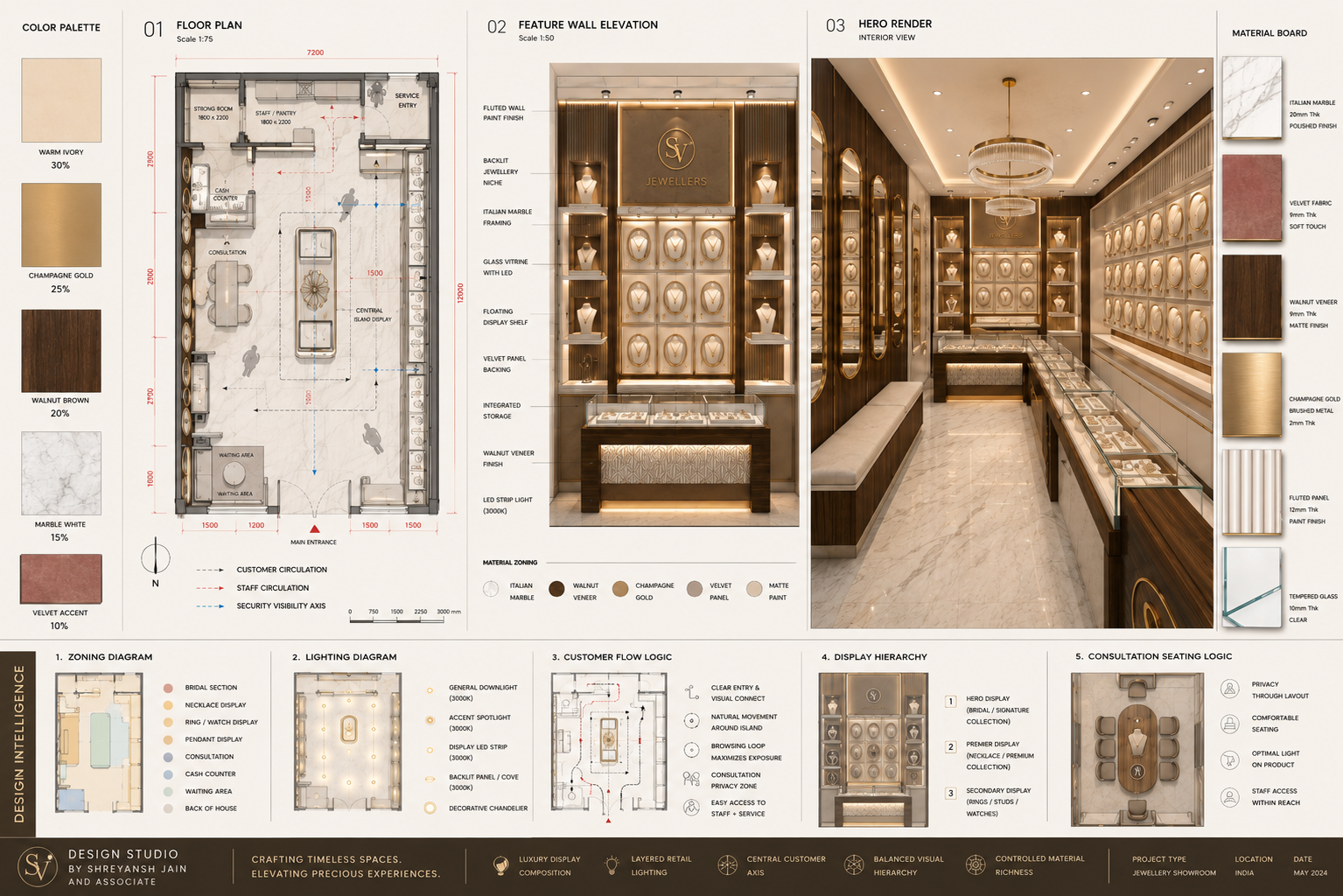Click the Natural Movement Around Island icon
This screenshot has height=896, width=1343.
pyautogui.click(x=691, y=722)
